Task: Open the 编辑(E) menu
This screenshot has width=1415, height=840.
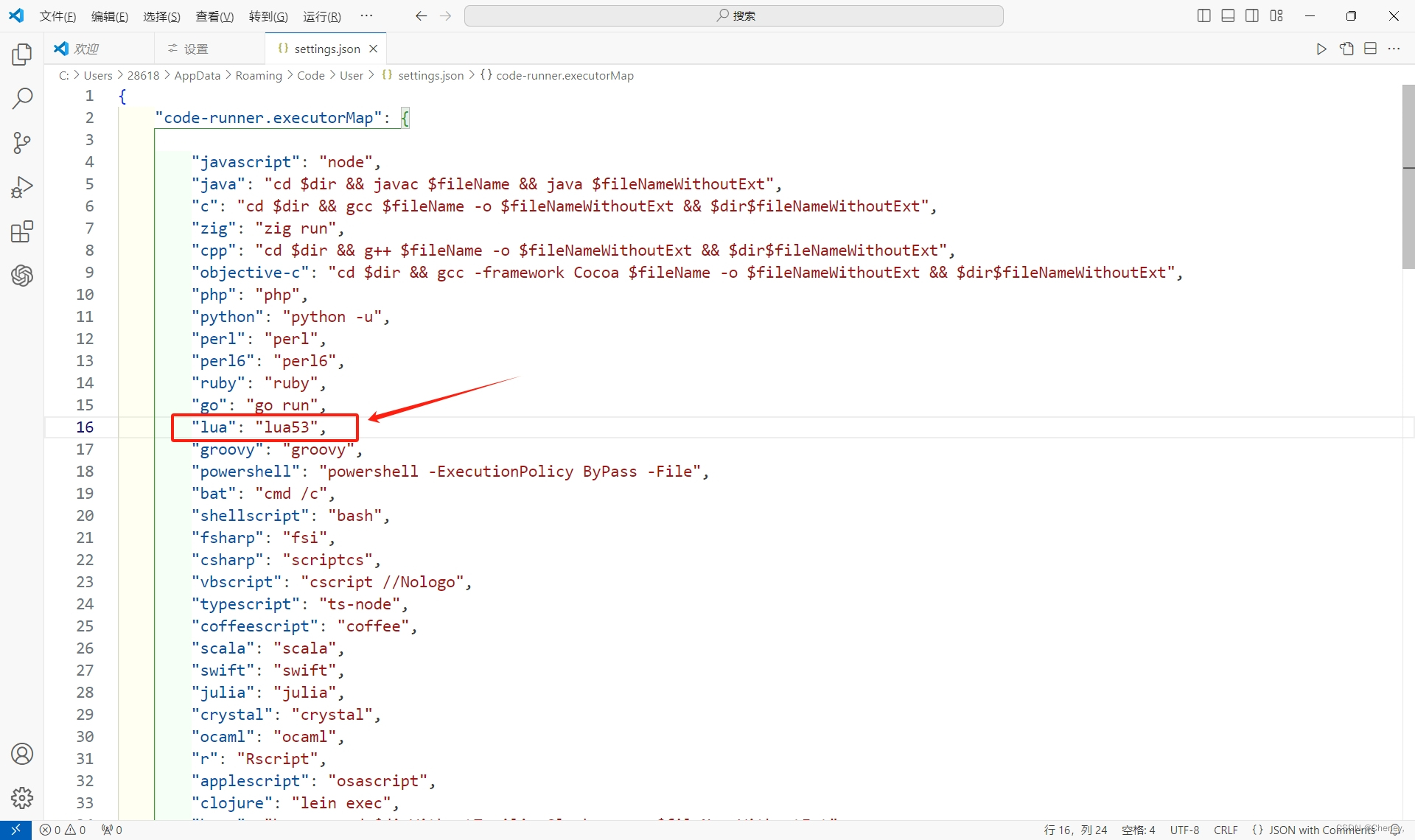Action: pos(110,16)
